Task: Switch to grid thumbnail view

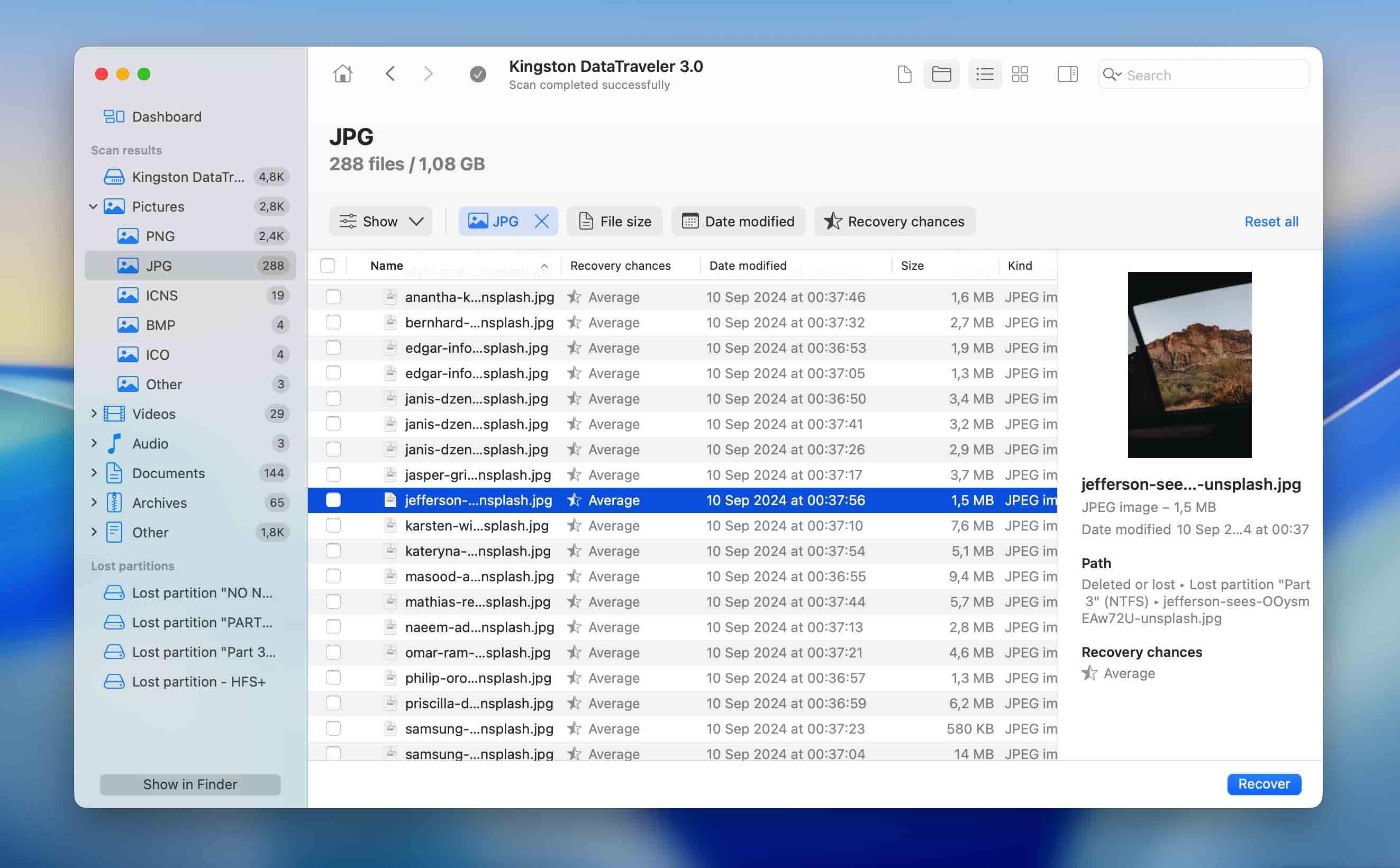Action: coord(1021,74)
